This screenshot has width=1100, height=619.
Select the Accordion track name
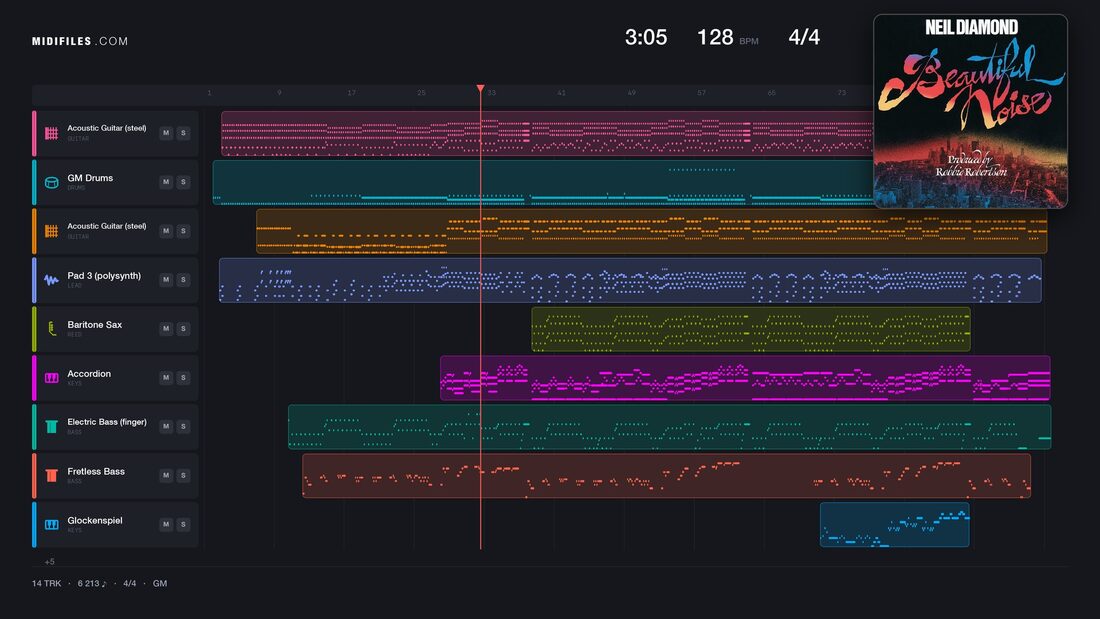pyautogui.click(x=89, y=374)
